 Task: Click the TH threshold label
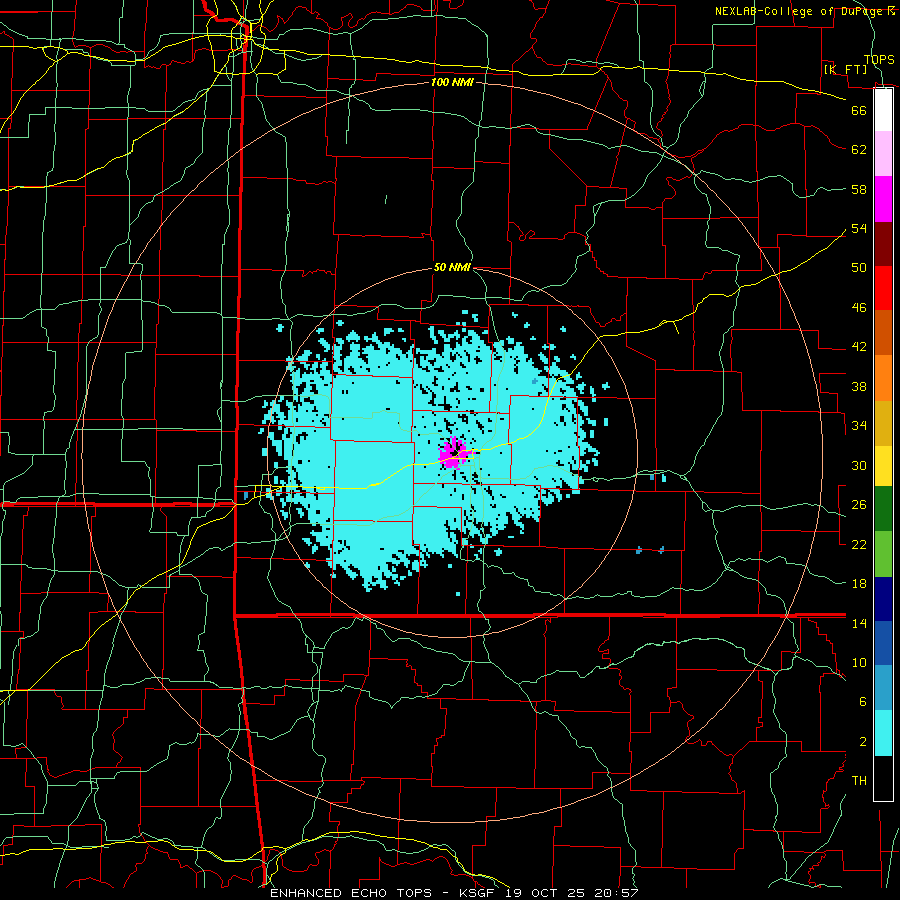[859, 781]
